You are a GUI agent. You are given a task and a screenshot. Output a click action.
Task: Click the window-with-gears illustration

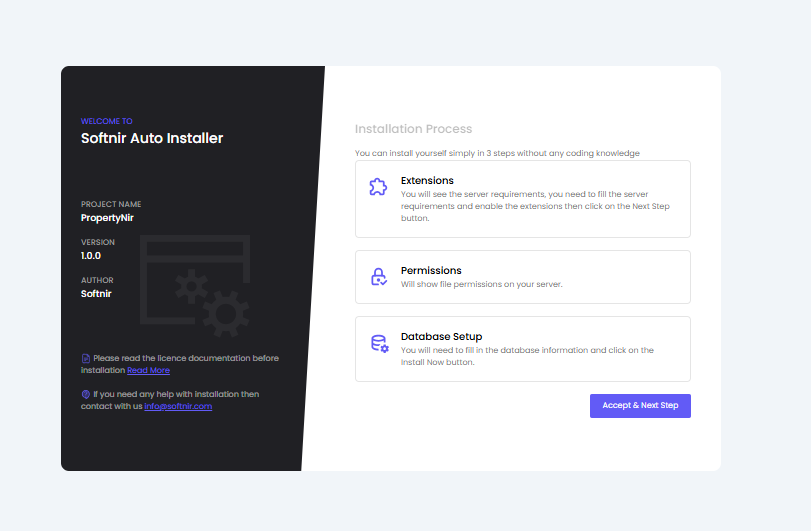pyautogui.click(x=195, y=283)
